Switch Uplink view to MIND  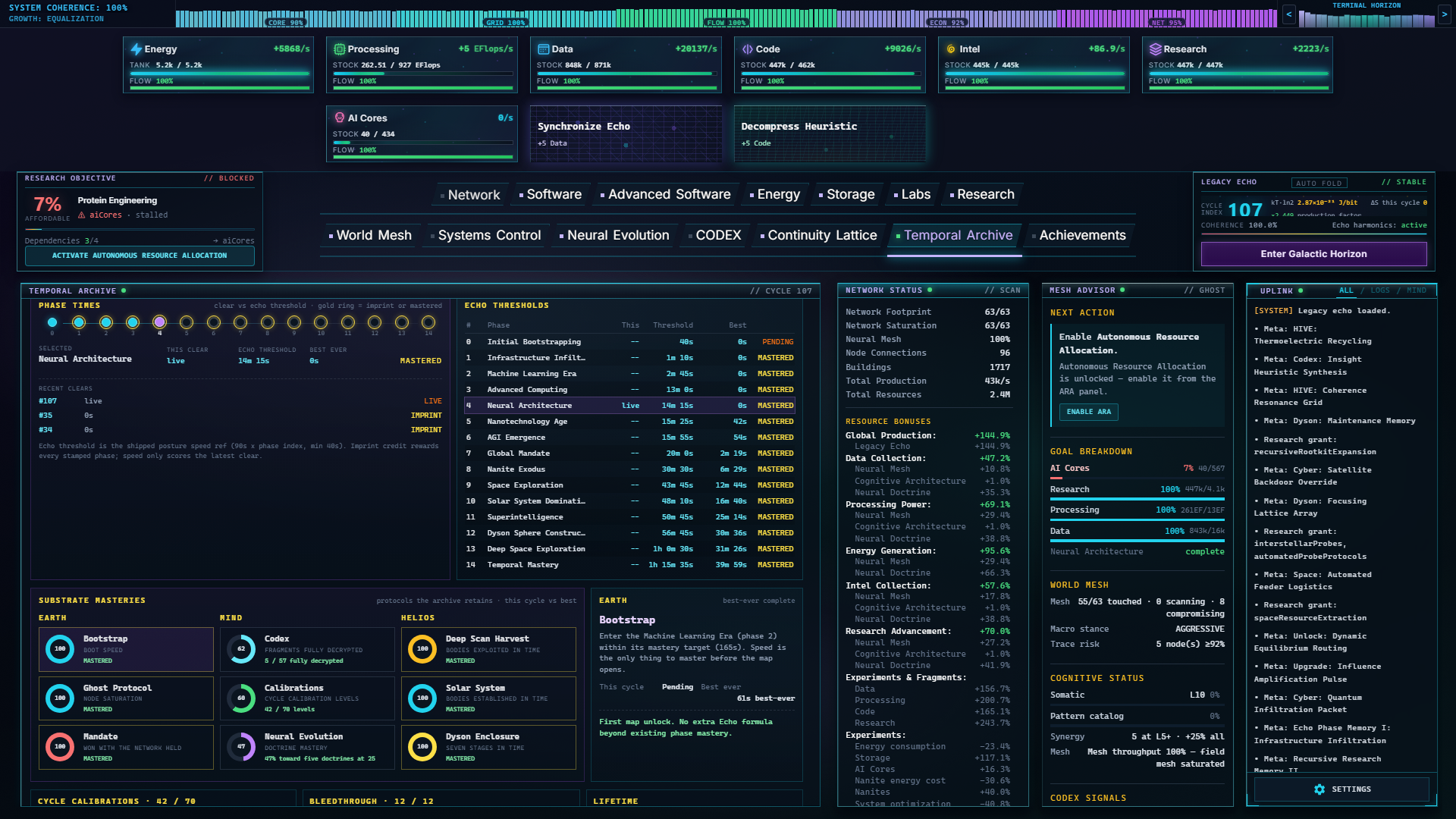pyautogui.click(x=1417, y=290)
